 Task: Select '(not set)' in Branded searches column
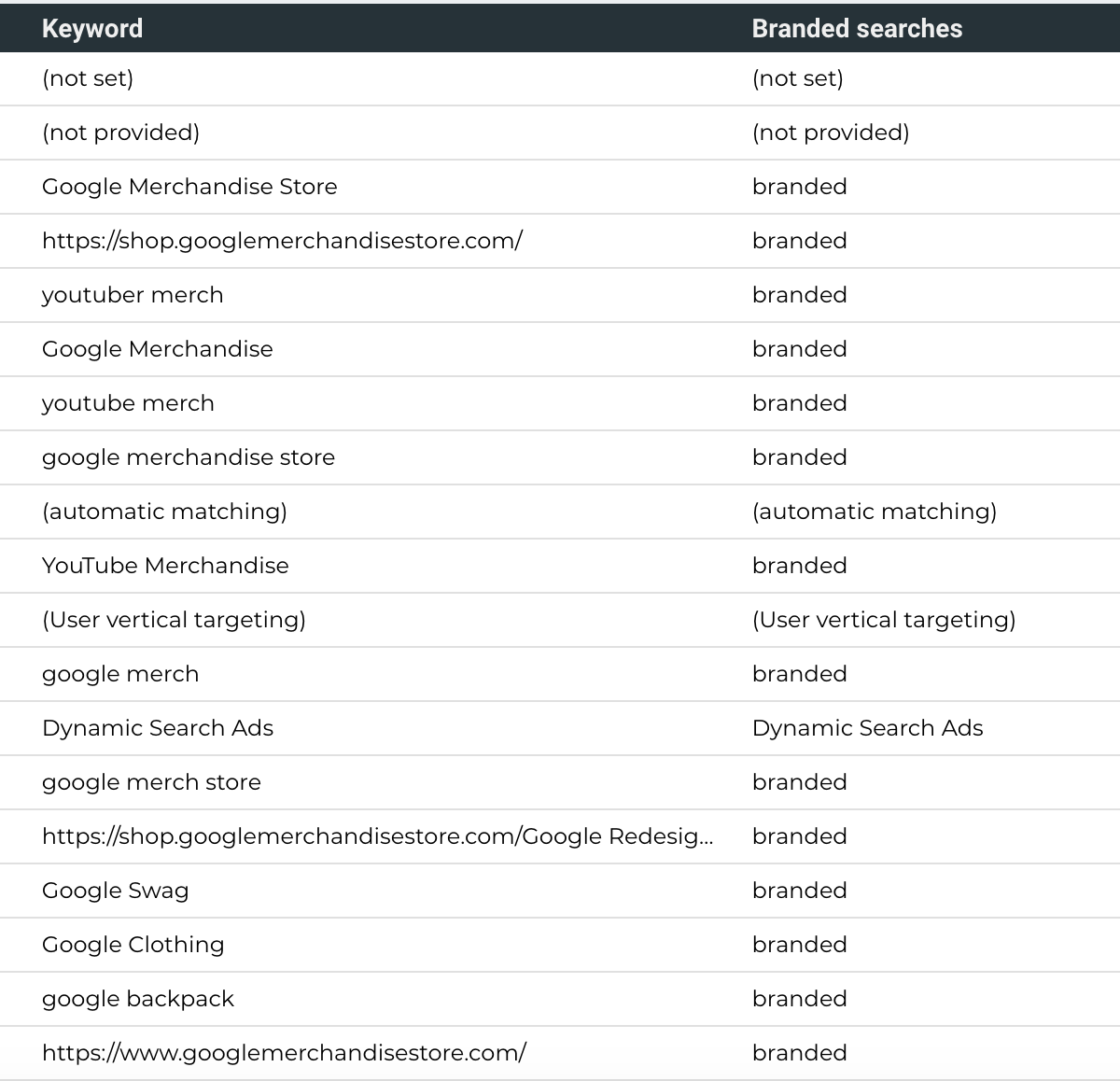coord(798,78)
